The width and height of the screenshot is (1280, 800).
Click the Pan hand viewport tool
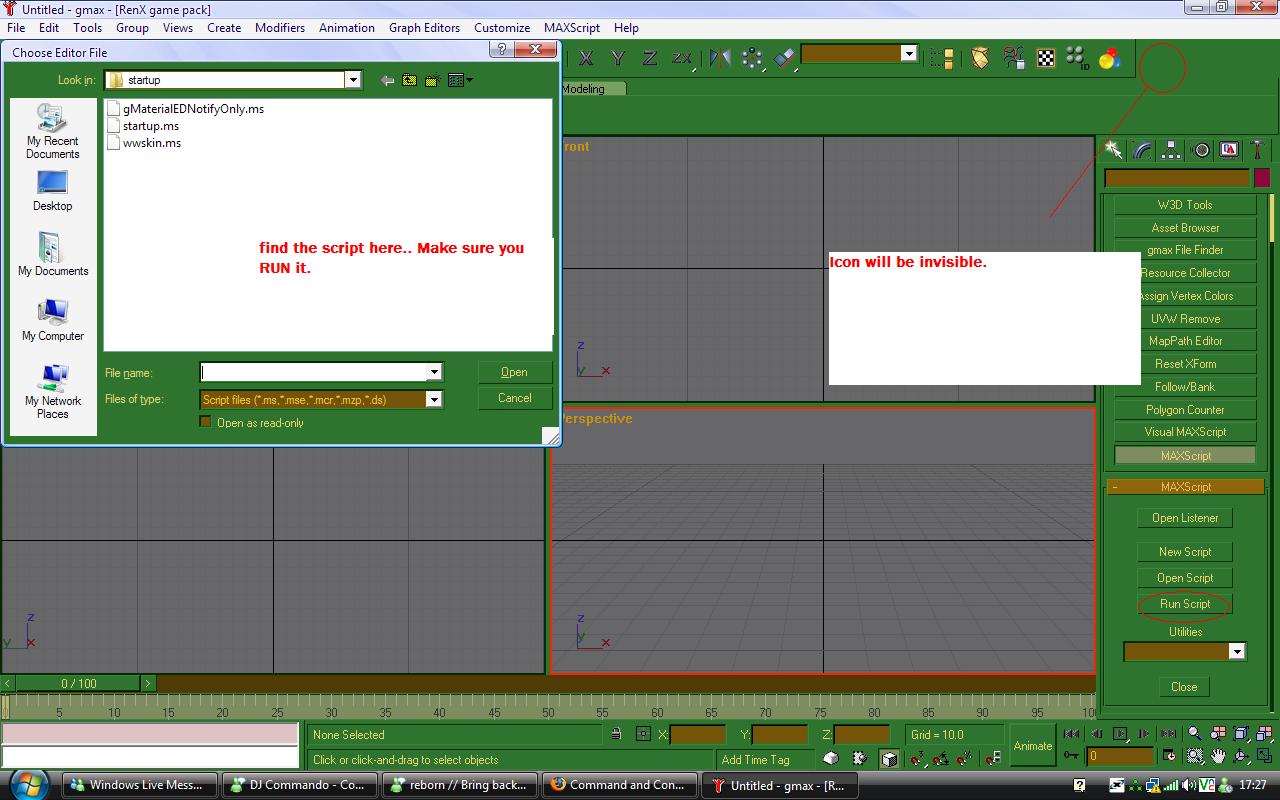[x=1218, y=756]
